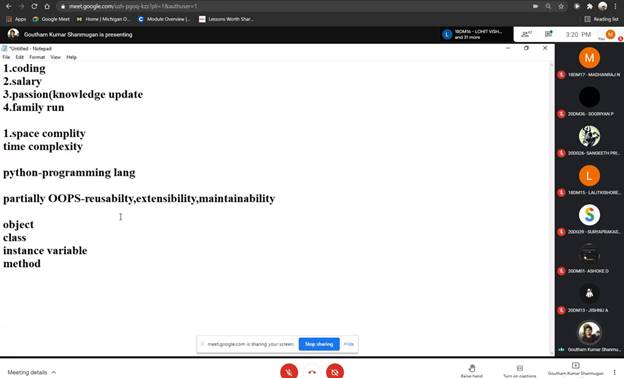Image resolution: width=624 pixels, height=378 pixels.
Task: Bookmark this page with star icon
Action: 561,6
